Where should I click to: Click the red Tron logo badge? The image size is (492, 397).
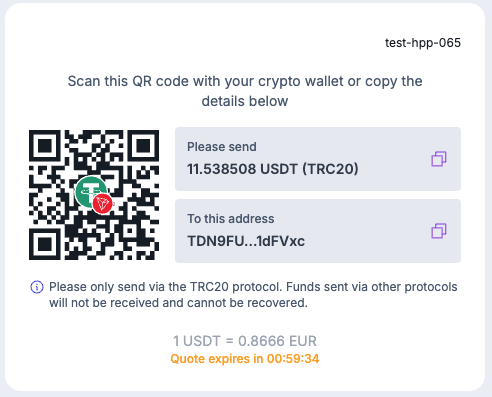102,203
